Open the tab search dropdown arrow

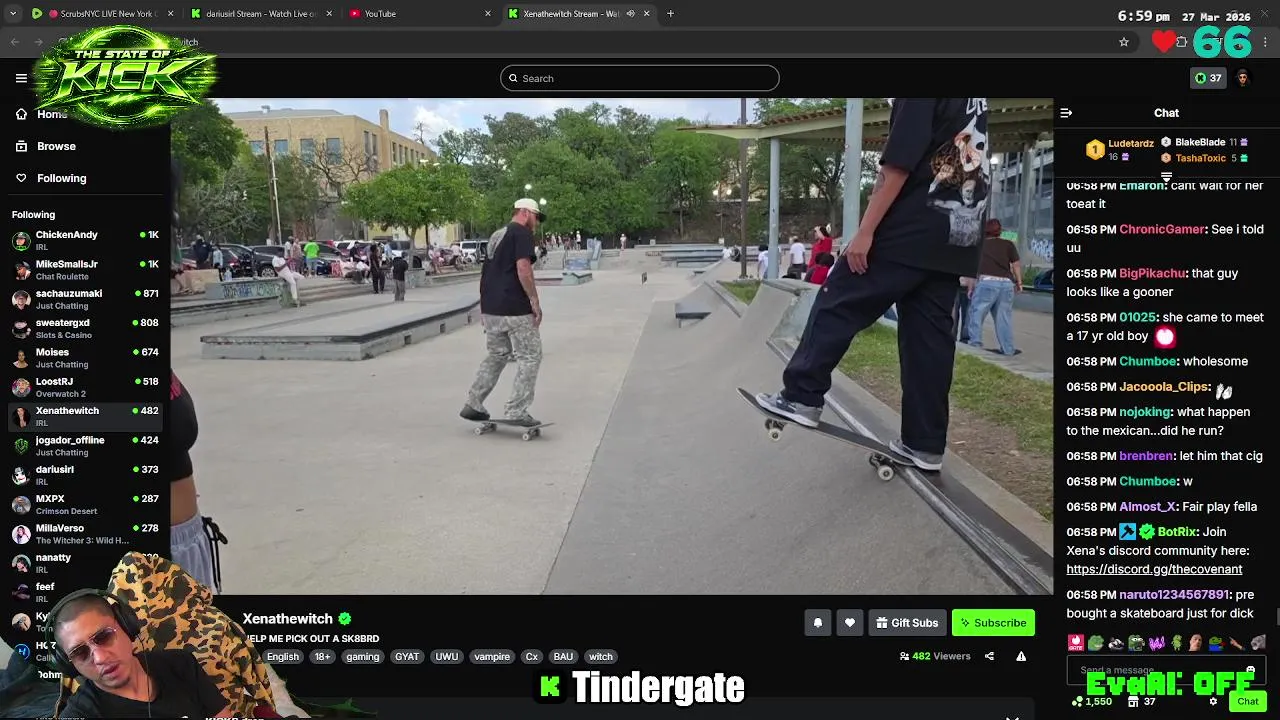pyautogui.click(x=15, y=14)
